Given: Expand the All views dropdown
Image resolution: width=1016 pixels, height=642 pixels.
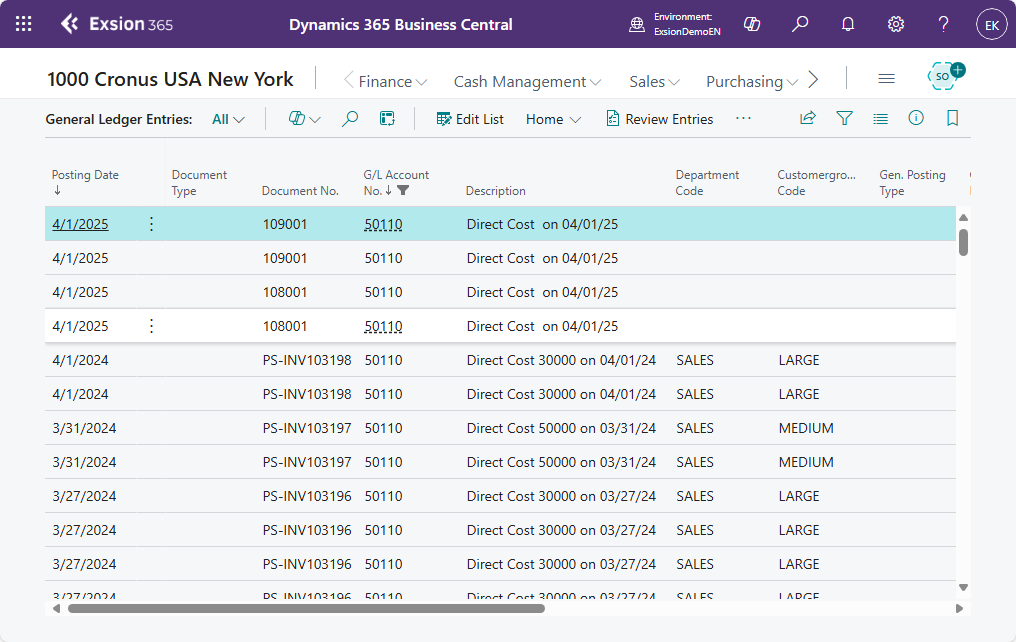Looking at the screenshot, I should coord(228,119).
